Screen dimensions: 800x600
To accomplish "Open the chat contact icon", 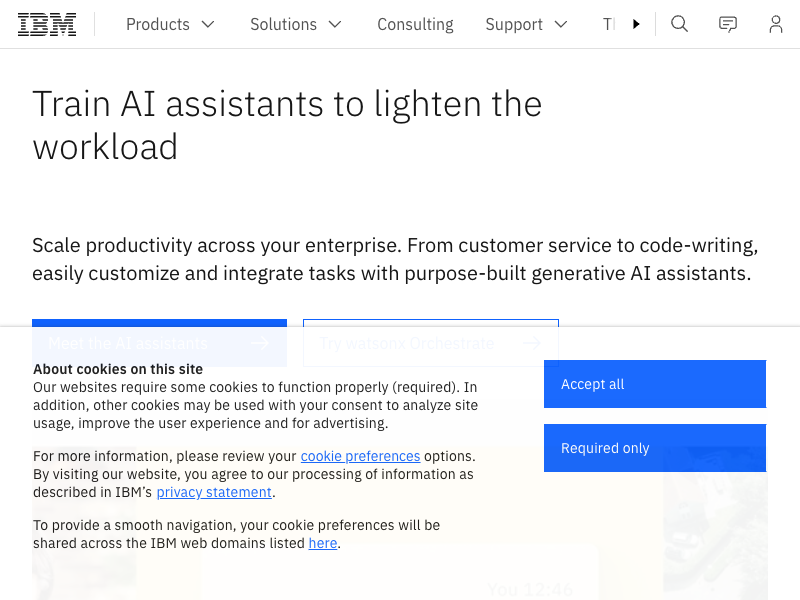I will (x=728, y=24).
